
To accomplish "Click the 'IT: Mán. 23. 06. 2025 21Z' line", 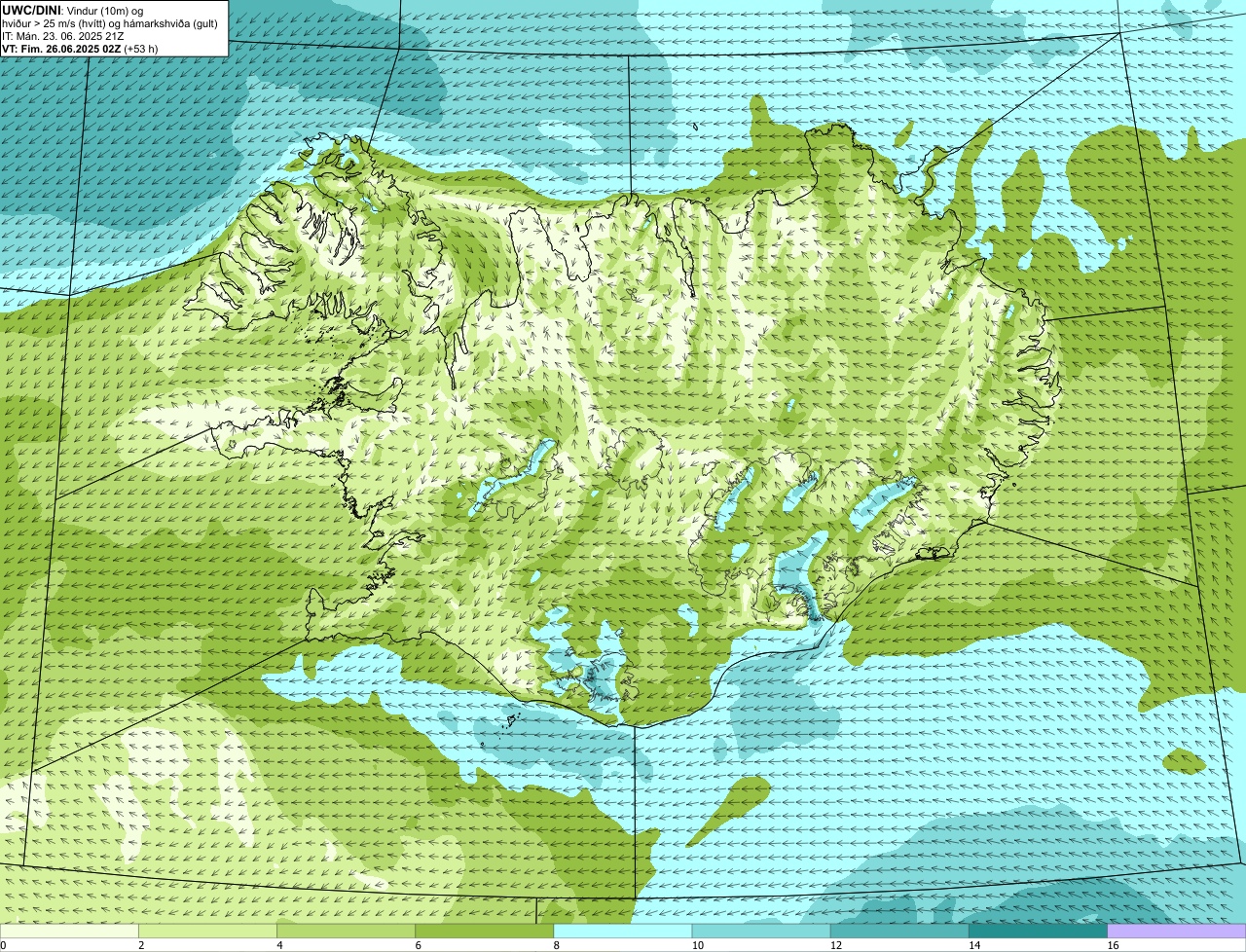I will point(62,36).
